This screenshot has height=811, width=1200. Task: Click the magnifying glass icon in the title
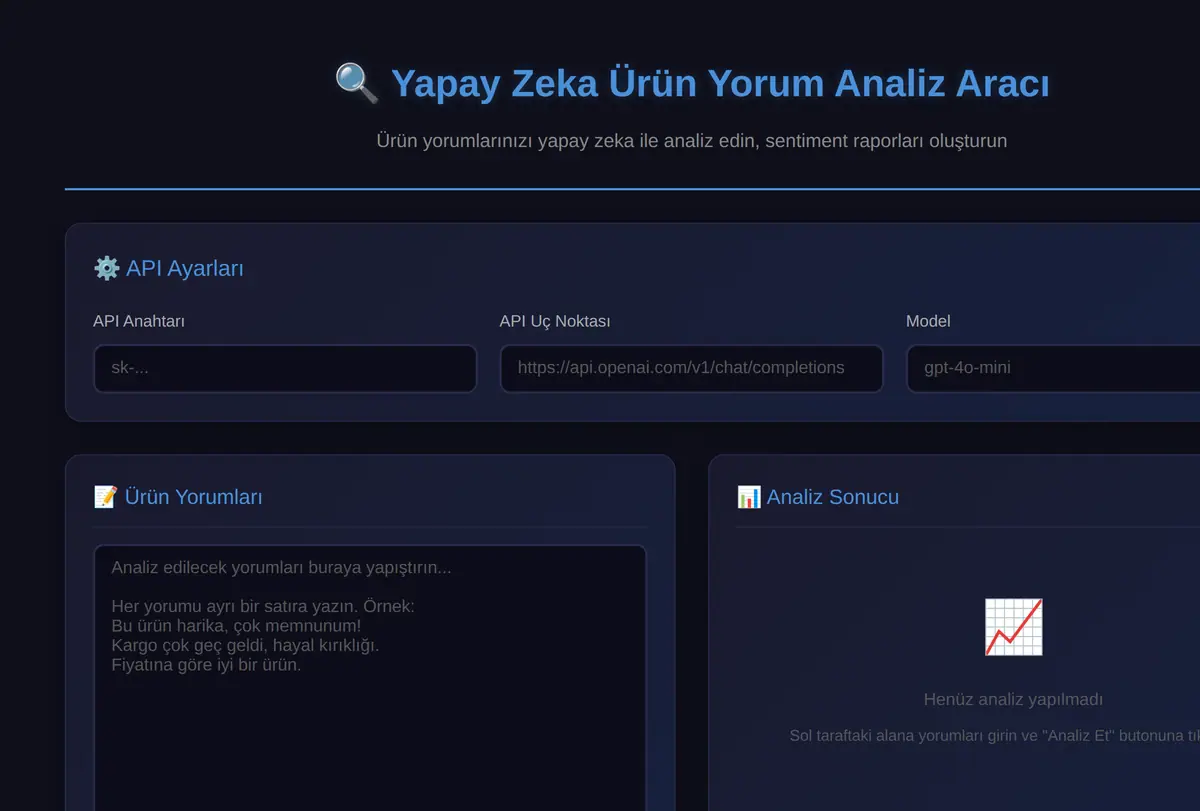pos(357,83)
